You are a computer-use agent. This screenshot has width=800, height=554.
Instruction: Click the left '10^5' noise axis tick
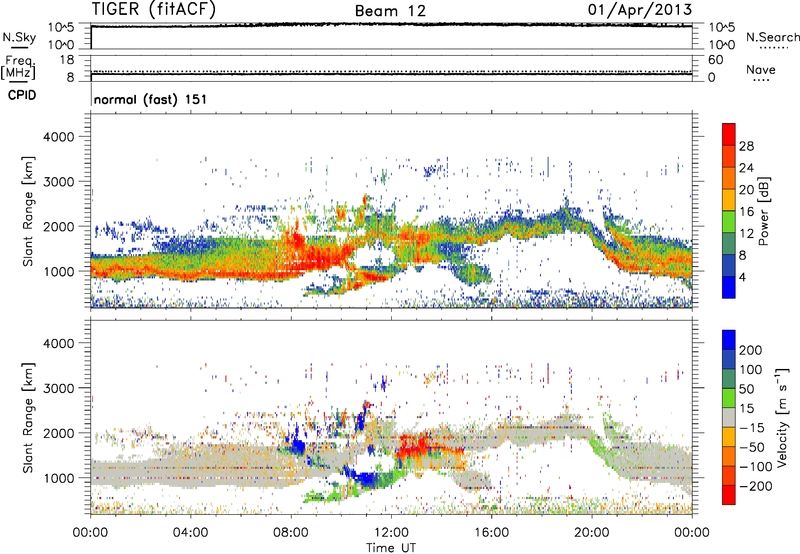click(61, 27)
